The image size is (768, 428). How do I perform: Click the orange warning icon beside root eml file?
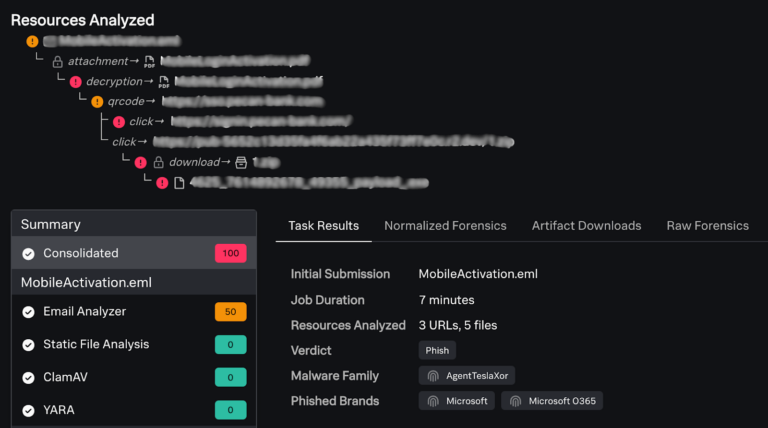tap(32, 41)
